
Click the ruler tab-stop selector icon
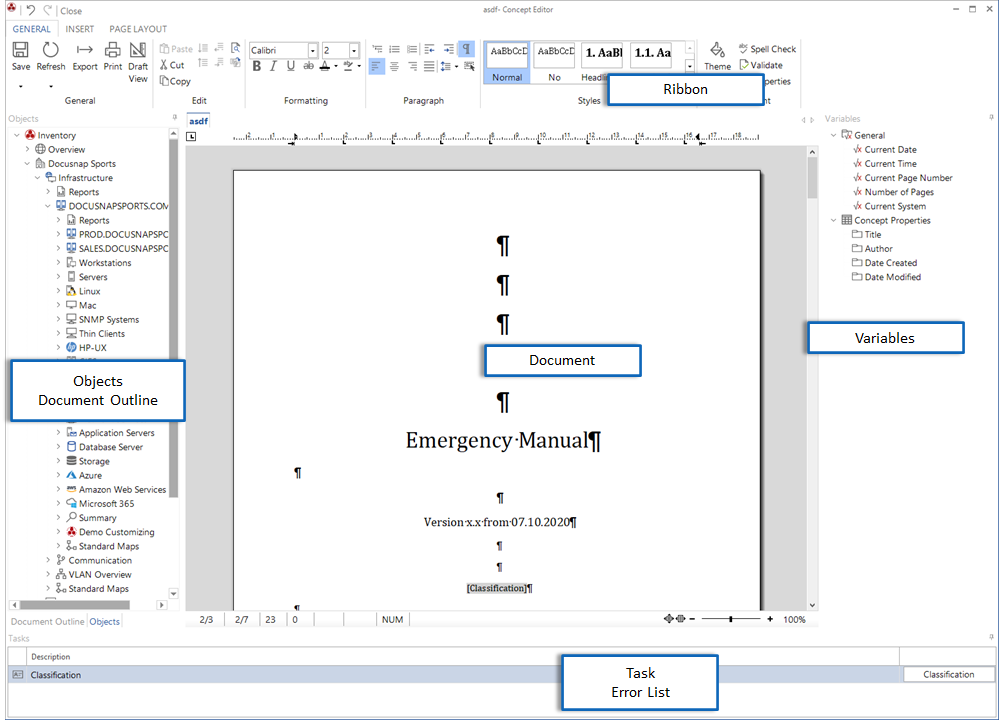191,136
